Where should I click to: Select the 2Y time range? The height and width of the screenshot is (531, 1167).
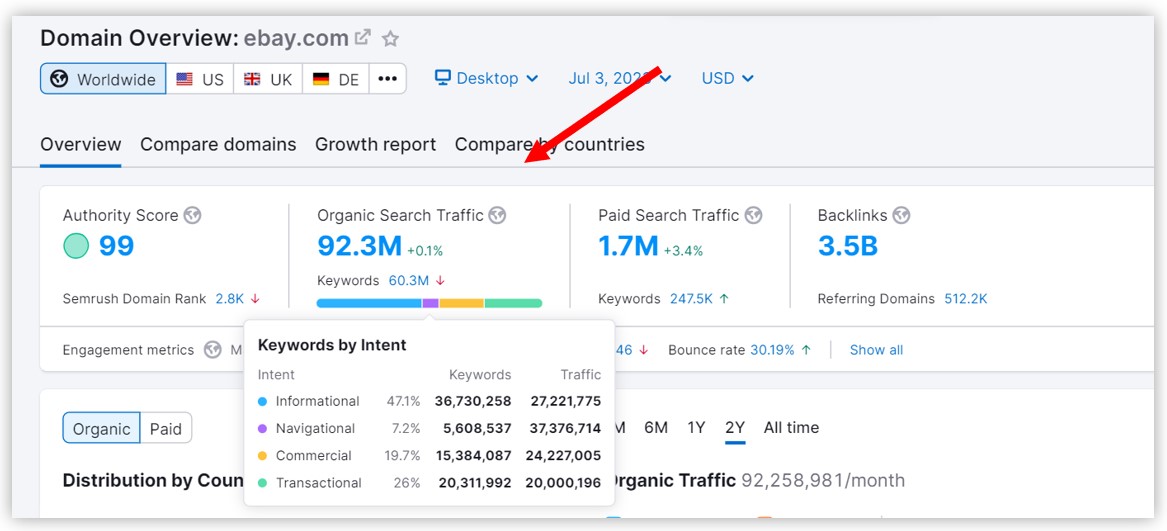pyautogui.click(x=735, y=427)
